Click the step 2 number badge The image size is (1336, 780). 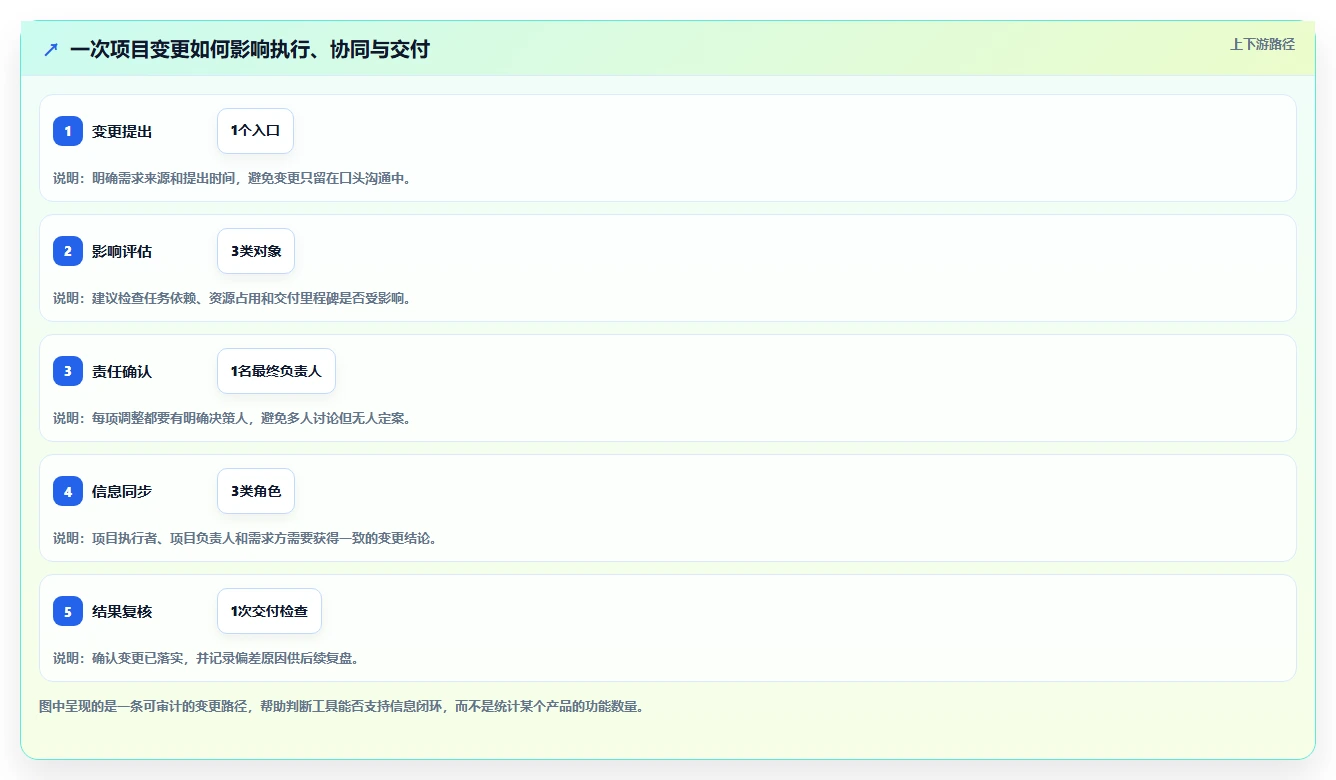(68, 251)
